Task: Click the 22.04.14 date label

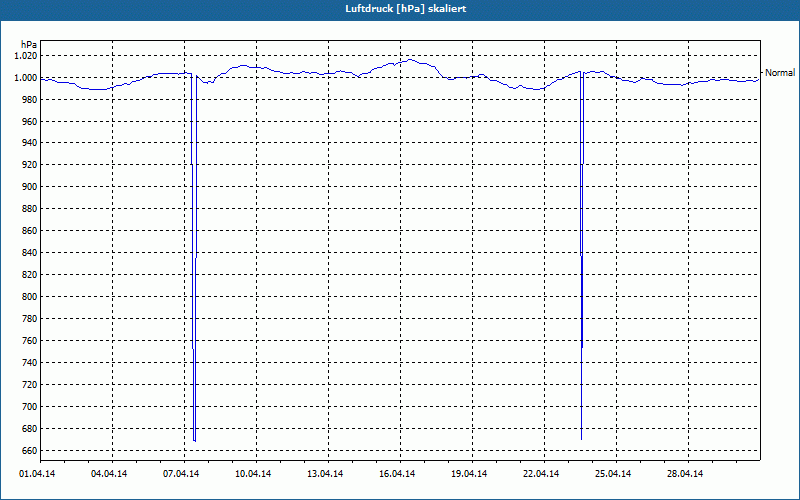Action: click(x=541, y=474)
